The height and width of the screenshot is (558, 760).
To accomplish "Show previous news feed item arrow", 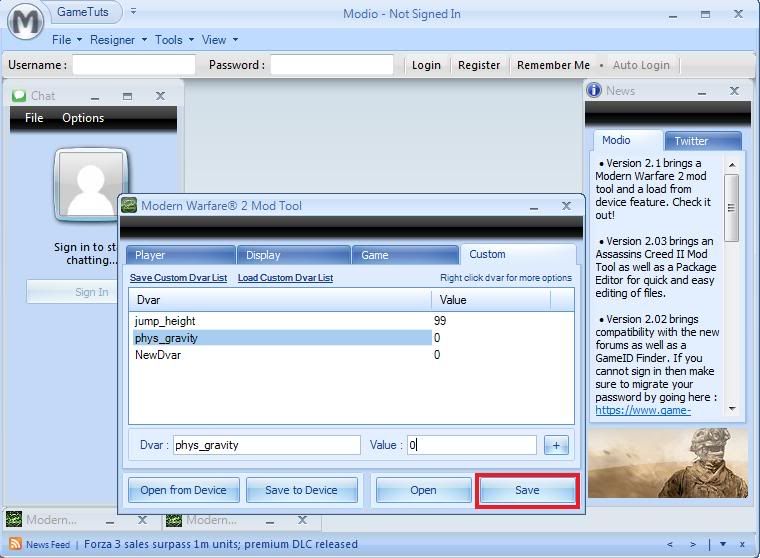I will click(x=670, y=544).
